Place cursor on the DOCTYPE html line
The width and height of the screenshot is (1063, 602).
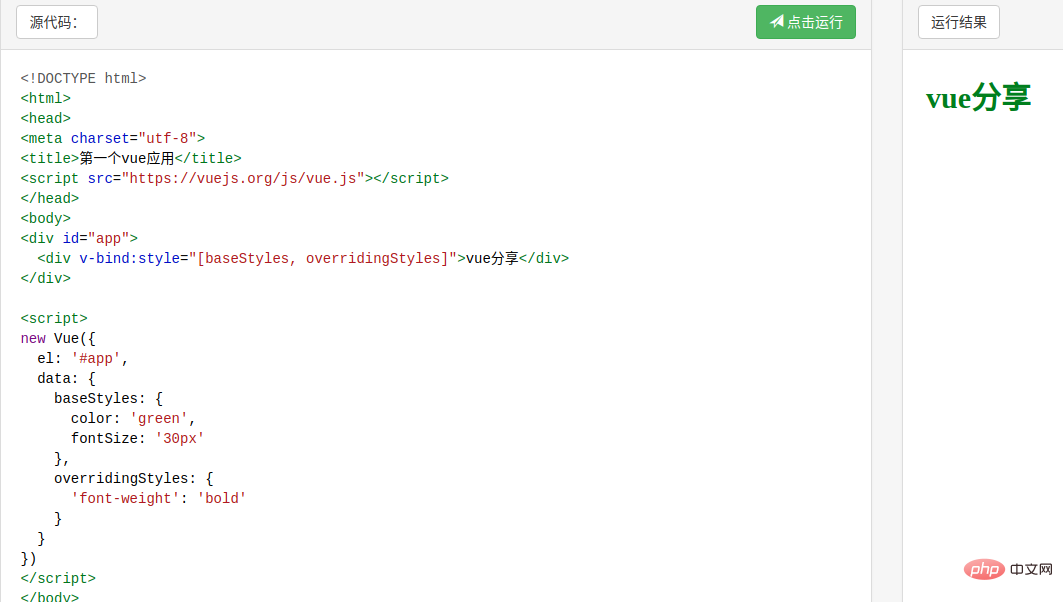pyautogui.click(x=83, y=78)
